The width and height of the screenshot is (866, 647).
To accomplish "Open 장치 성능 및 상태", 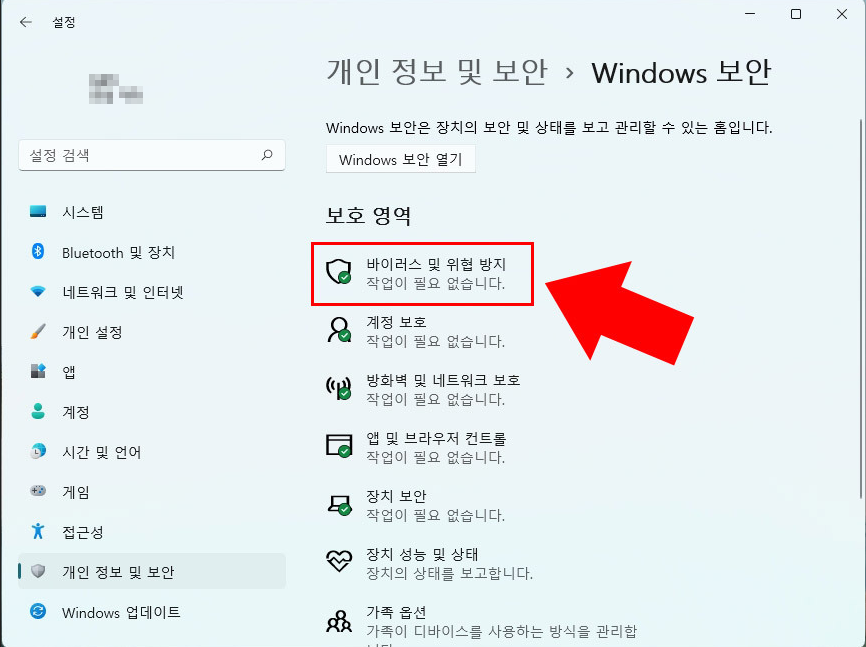I will pyautogui.click(x=429, y=563).
